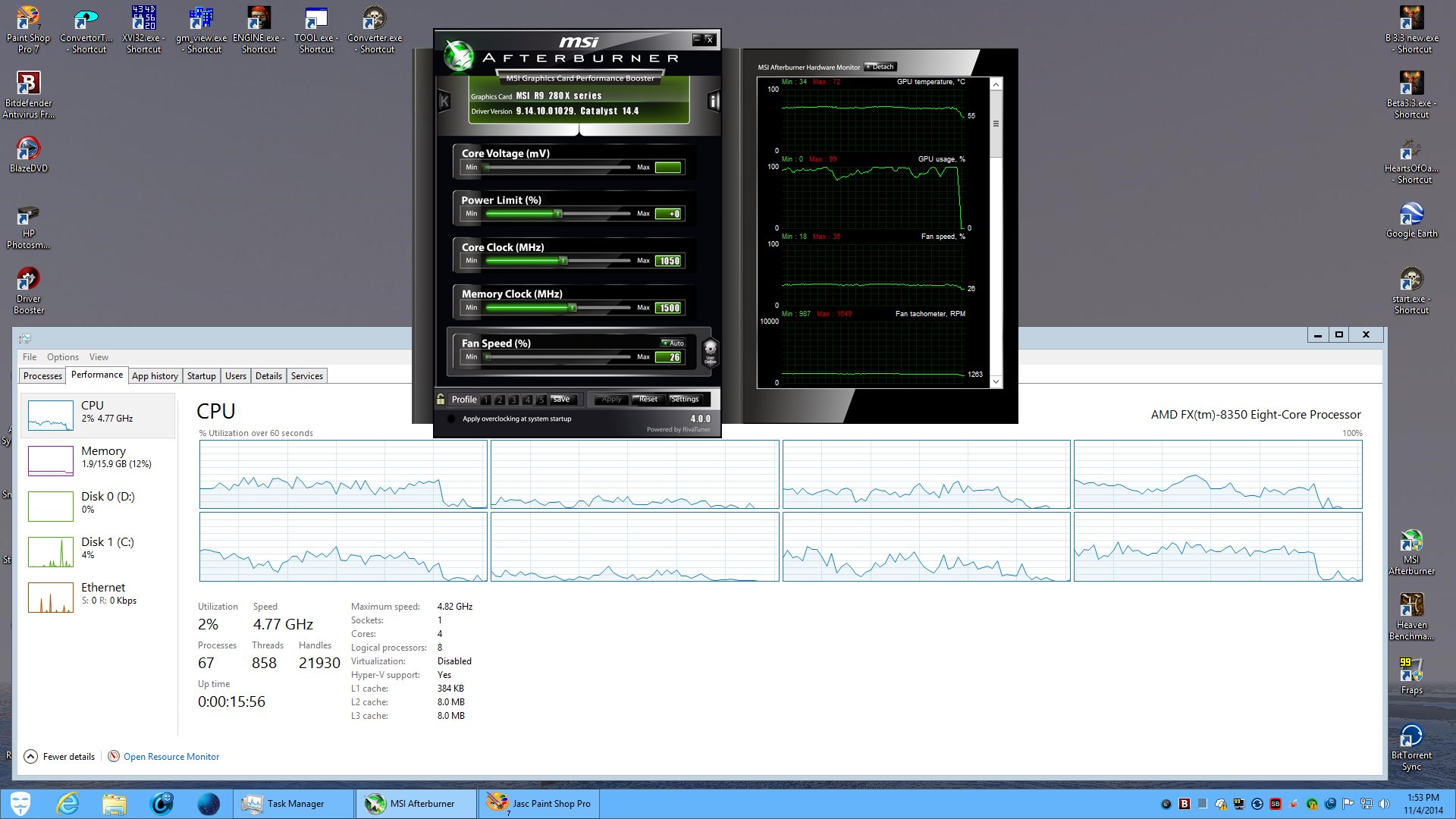Select the Driver Booster desktop icon
Screen dimensions: 1456x819
point(28,291)
